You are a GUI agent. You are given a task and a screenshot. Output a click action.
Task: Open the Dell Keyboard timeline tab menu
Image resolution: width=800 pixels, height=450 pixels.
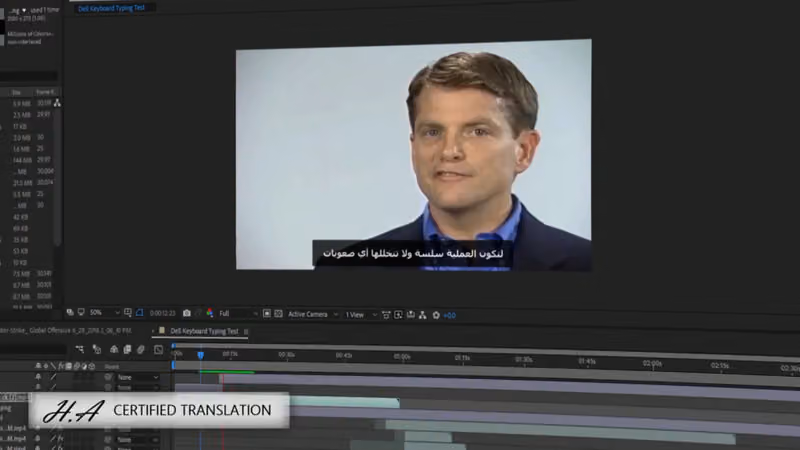[x=246, y=332]
